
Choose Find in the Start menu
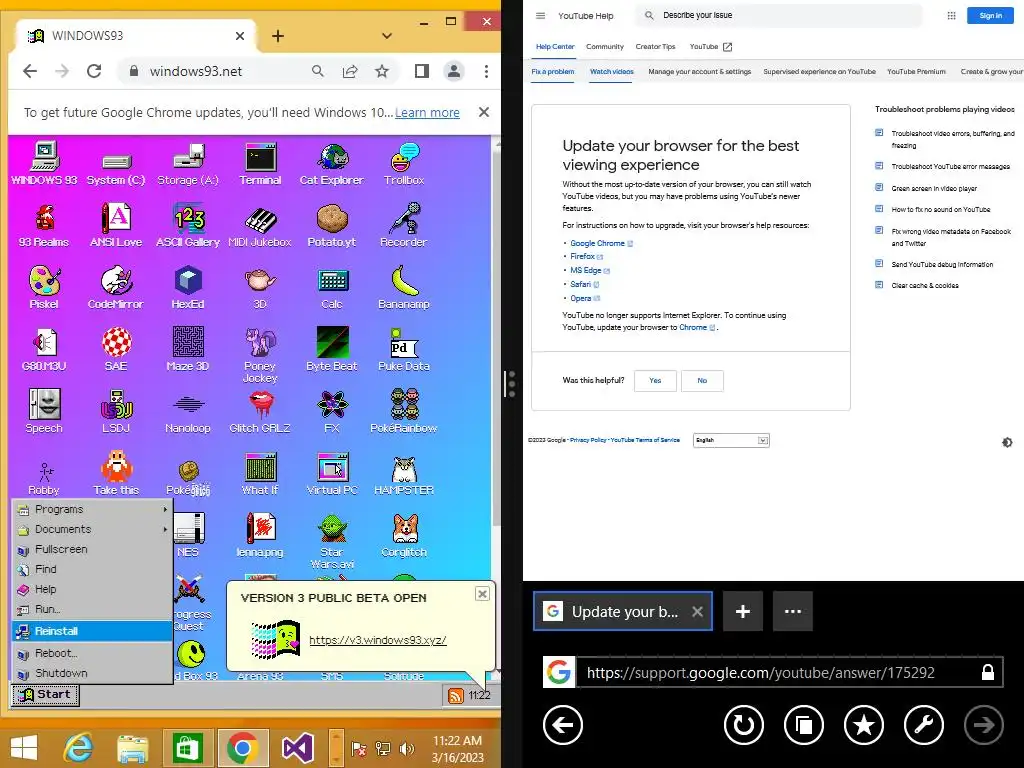[x=93, y=569]
